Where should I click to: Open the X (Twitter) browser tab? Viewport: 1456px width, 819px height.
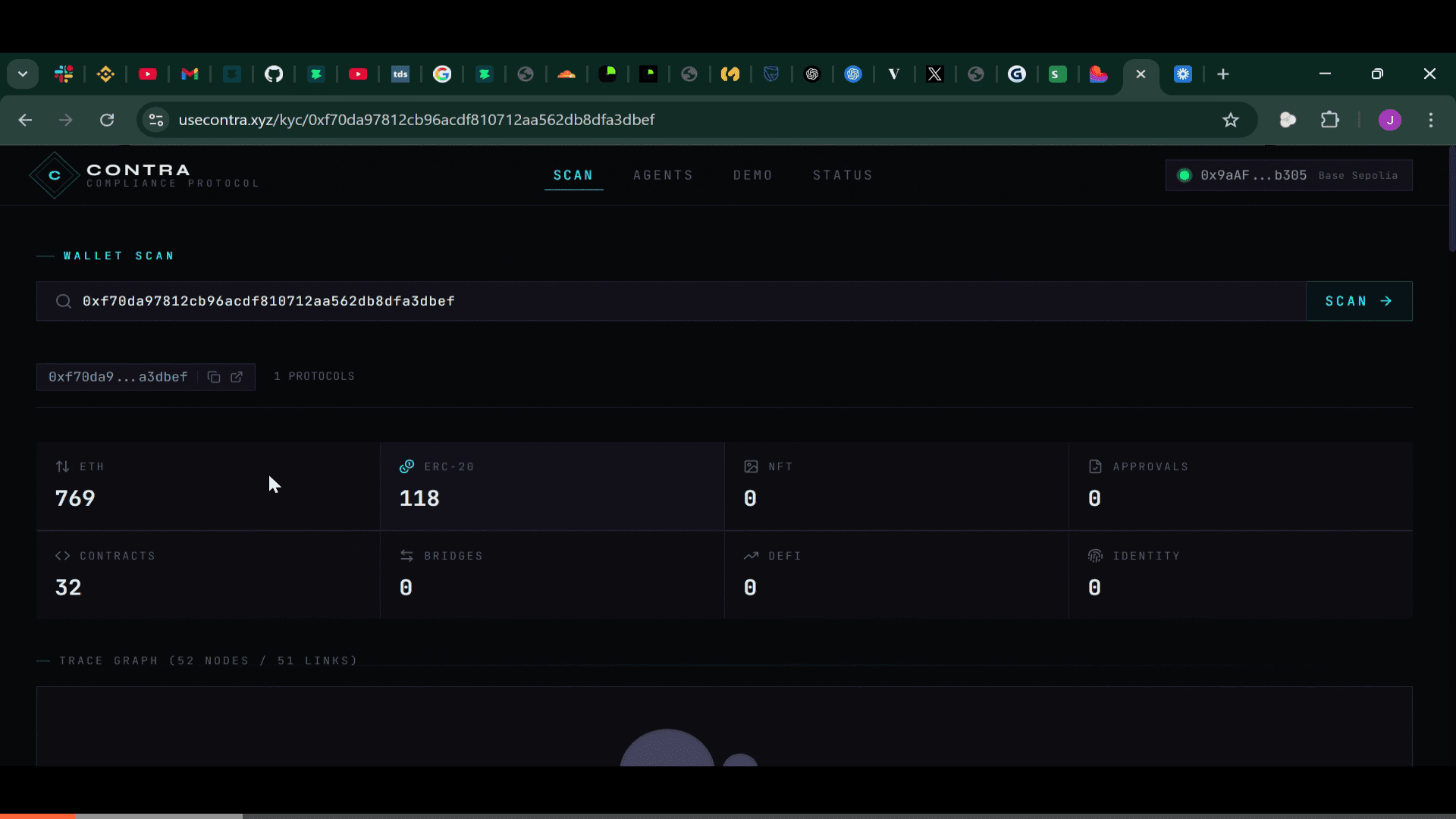tap(935, 74)
